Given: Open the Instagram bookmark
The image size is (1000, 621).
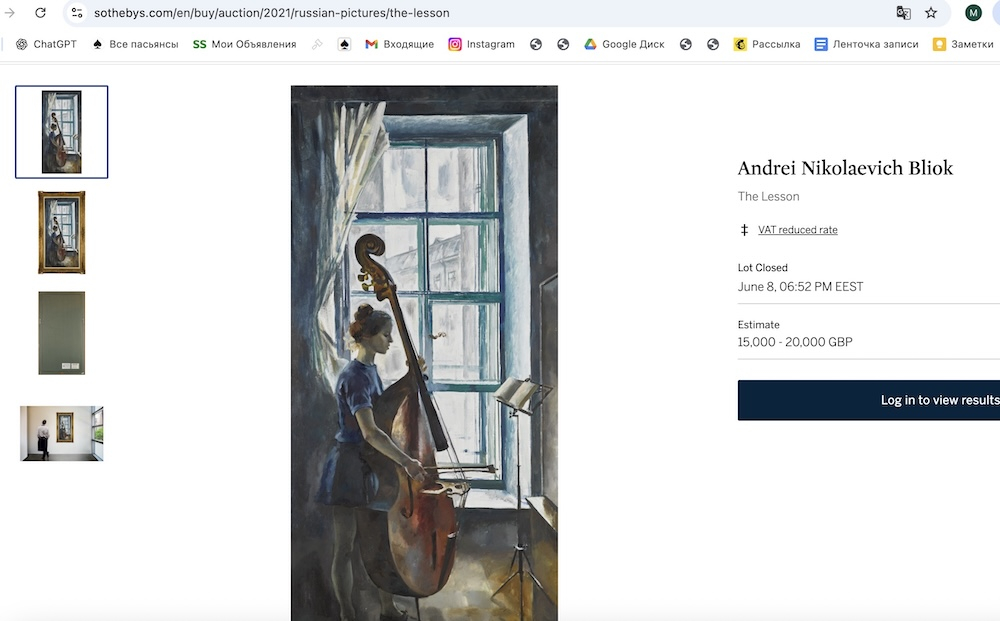Looking at the screenshot, I should 481,44.
